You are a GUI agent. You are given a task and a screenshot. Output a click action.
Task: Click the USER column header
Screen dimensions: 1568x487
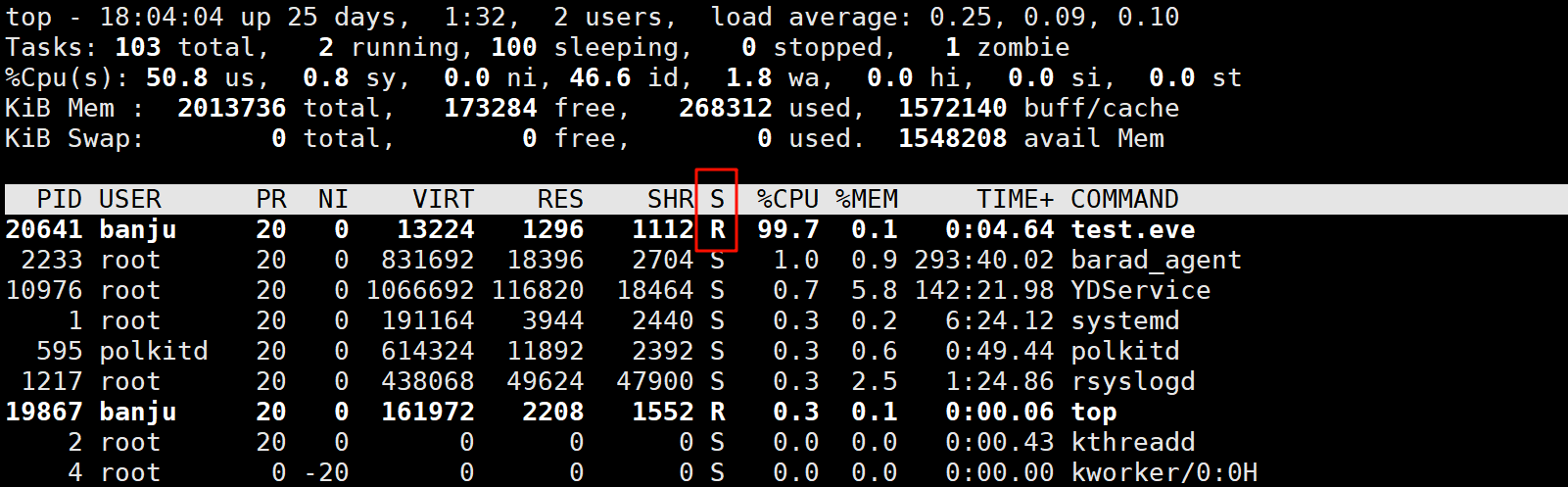coord(129,200)
